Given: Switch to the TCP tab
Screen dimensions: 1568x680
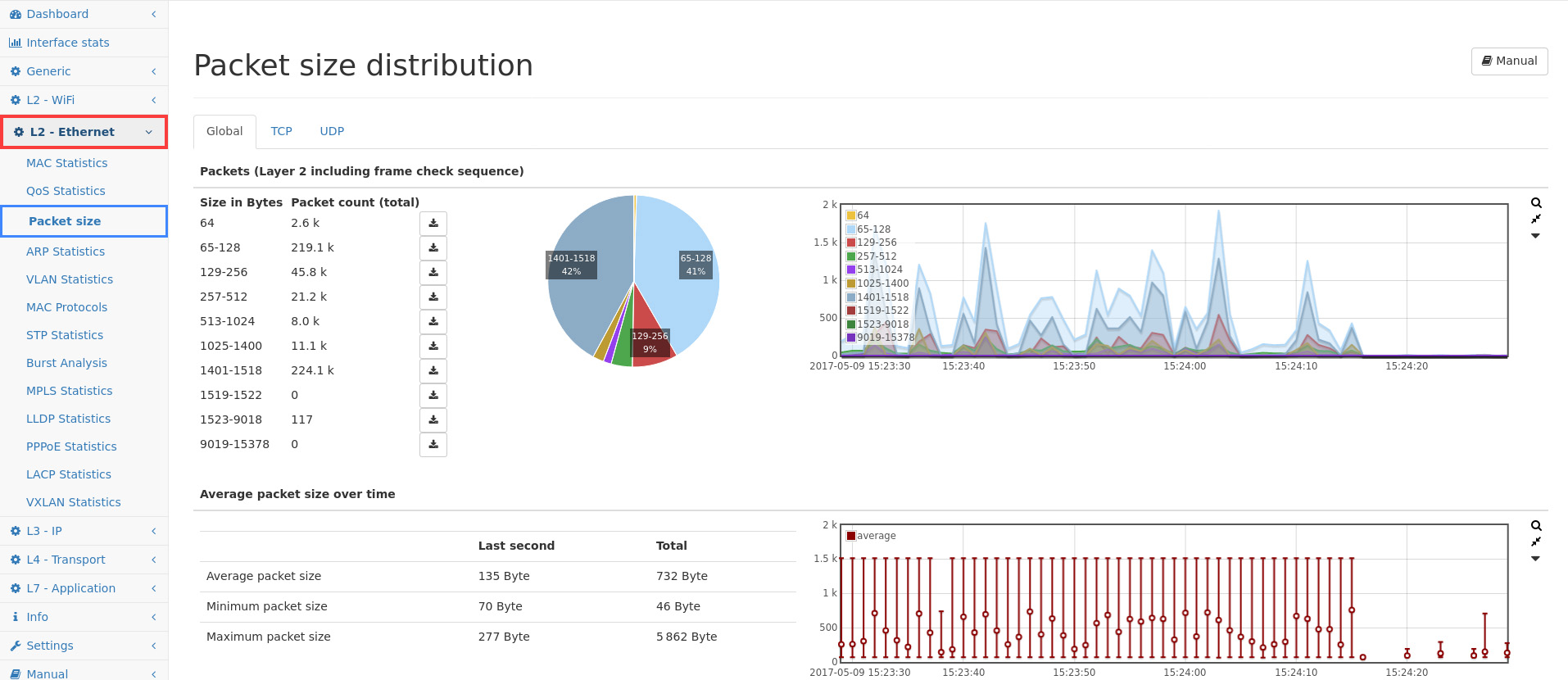Looking at the screenshot, I should [x=281, y=131].
